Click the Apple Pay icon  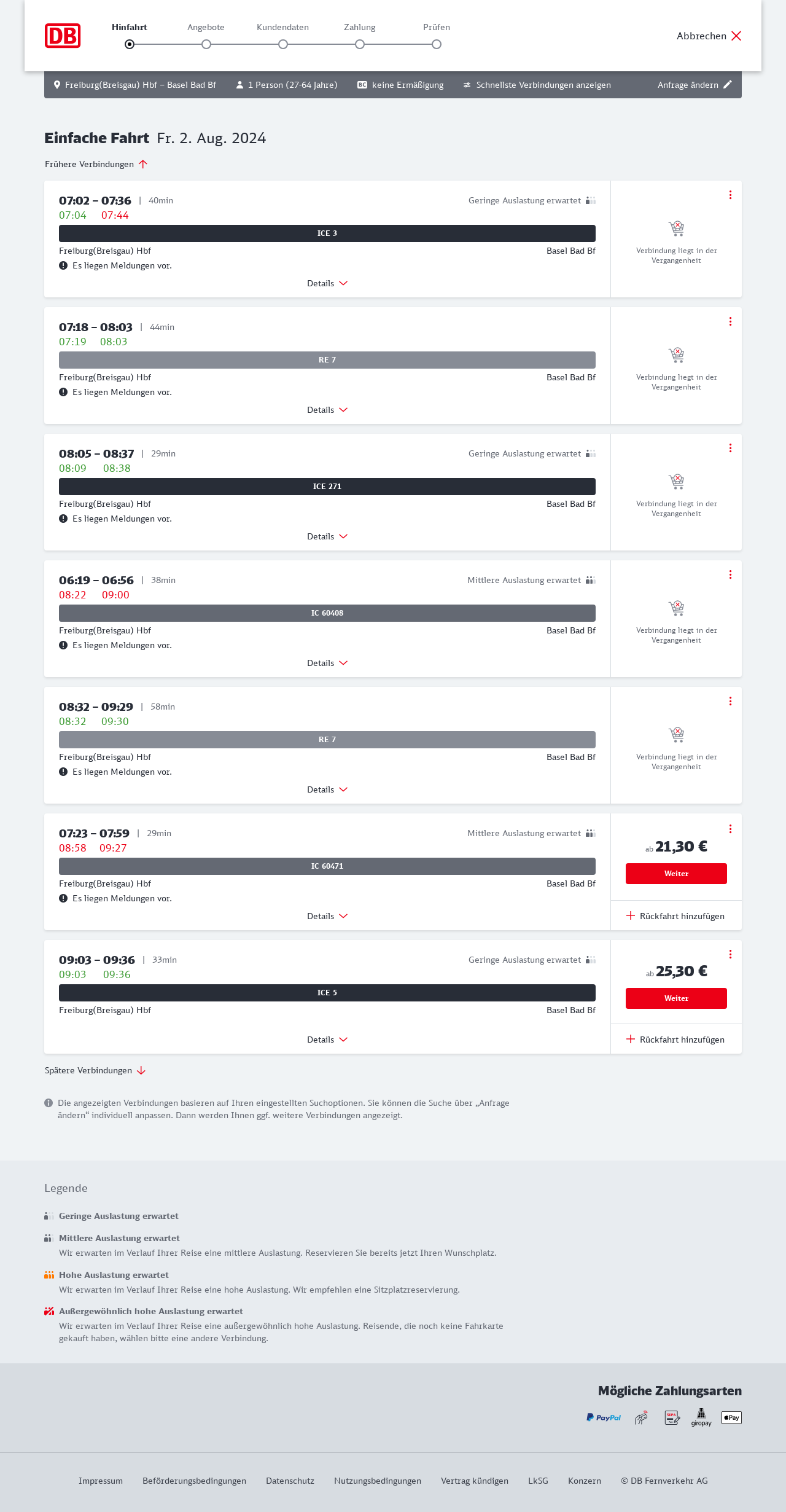(731, 1417)
